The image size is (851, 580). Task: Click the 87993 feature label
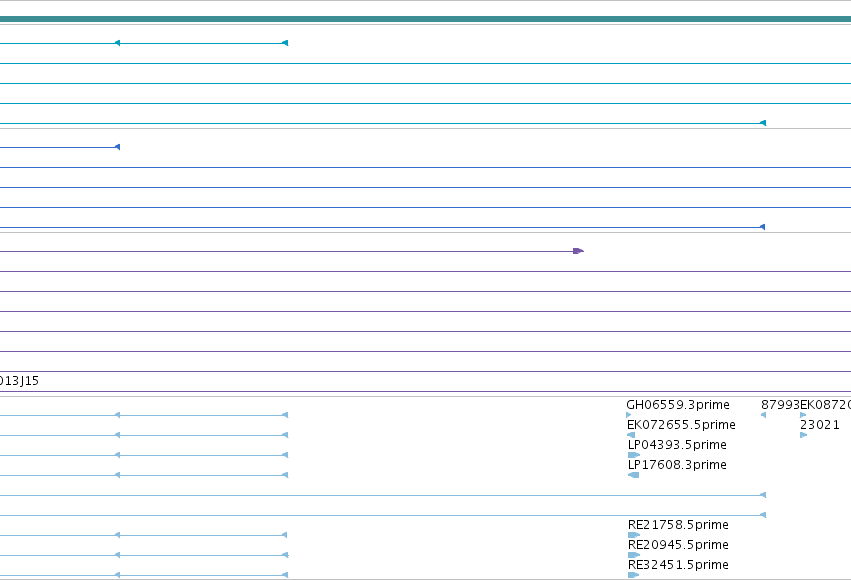click(780, 405)
